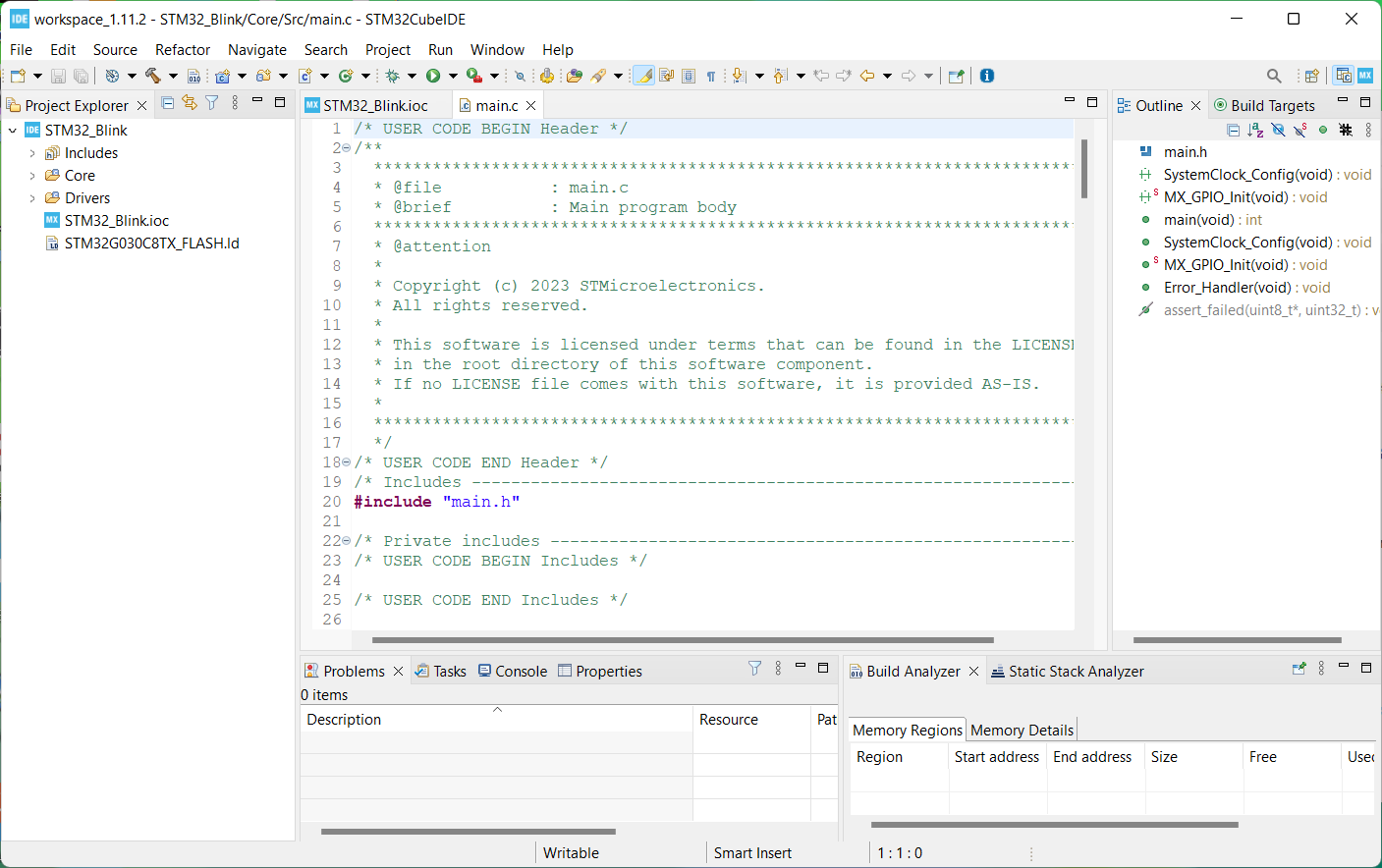Collapse All in Project Explorer
The width and height of the screenshot is (1382, 868).
[x=168, y=103]
